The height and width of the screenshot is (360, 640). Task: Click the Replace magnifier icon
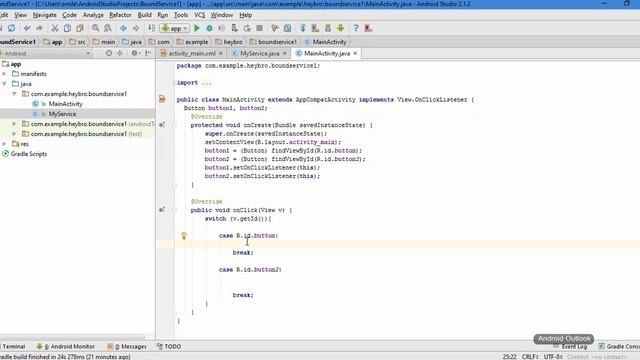pyautogui.click(x=108, y=28)
